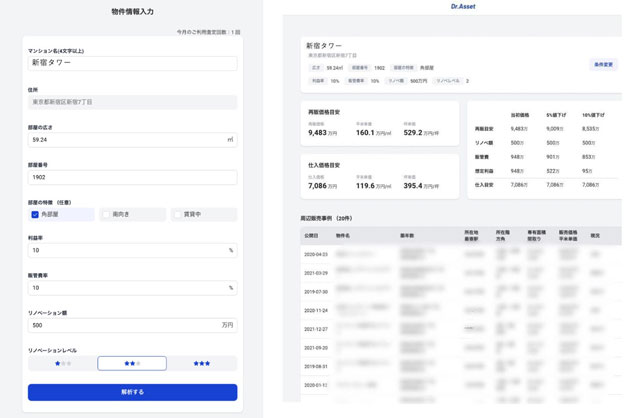Click the 販管費率 expense rate field
The width and height of the screenshot is (640, 418).
(132, 288)
